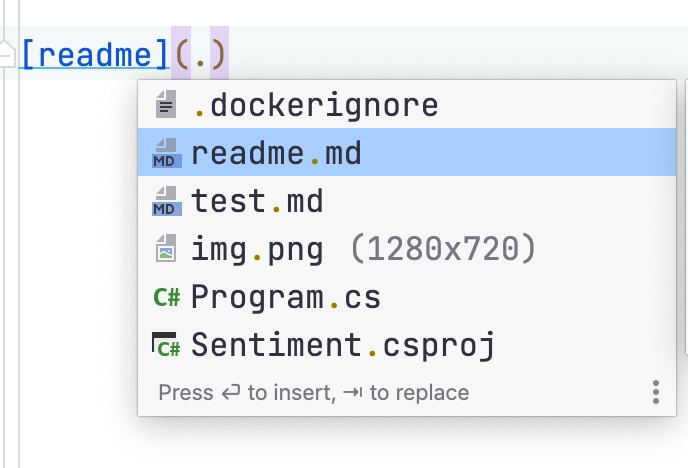The image size is (688, 468).
Task: Click the test.md Markdown file icon
Action: [x=166, y=200]
